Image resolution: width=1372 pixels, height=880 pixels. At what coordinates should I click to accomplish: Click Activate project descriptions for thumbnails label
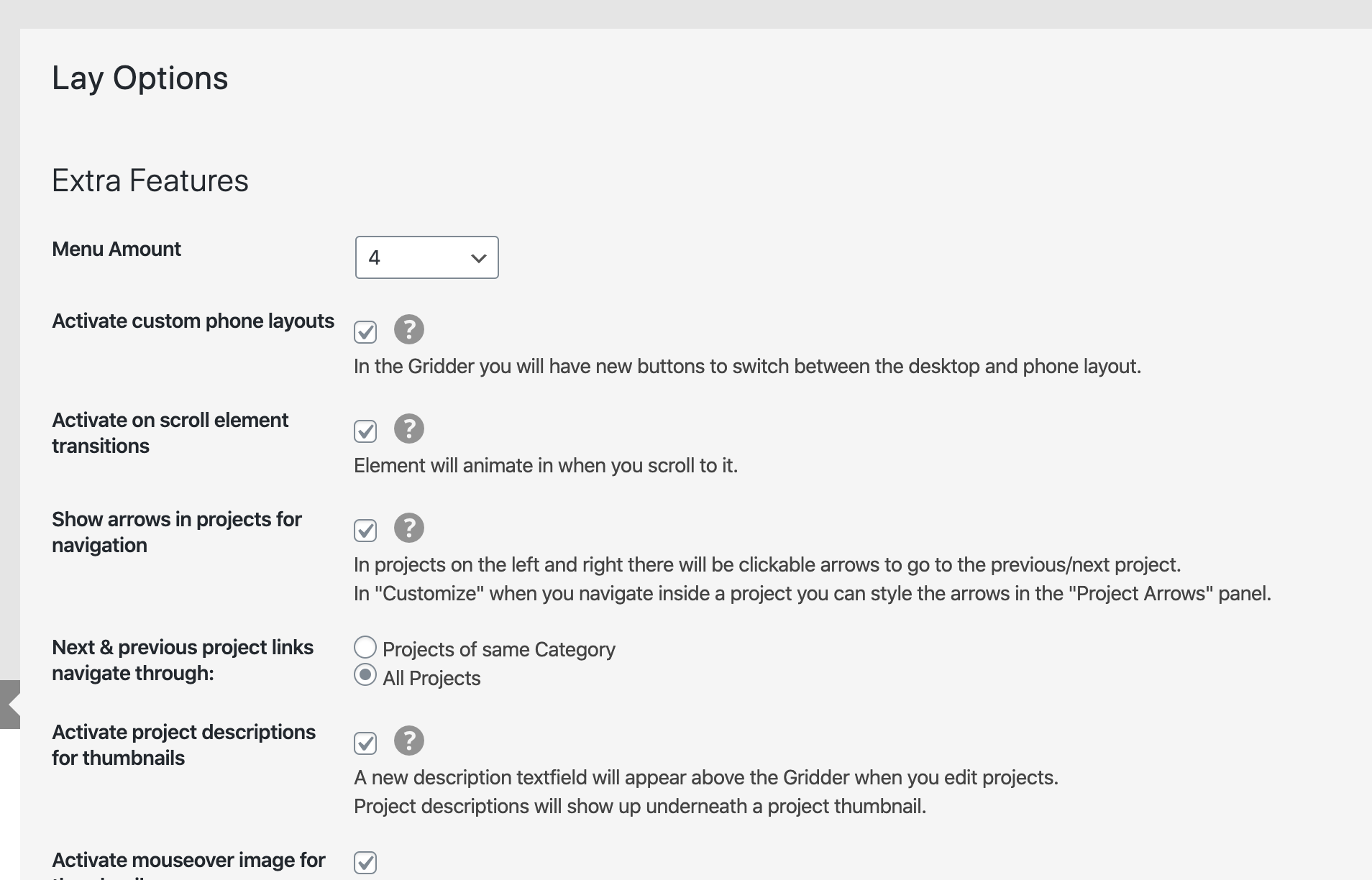pos(183,745)
